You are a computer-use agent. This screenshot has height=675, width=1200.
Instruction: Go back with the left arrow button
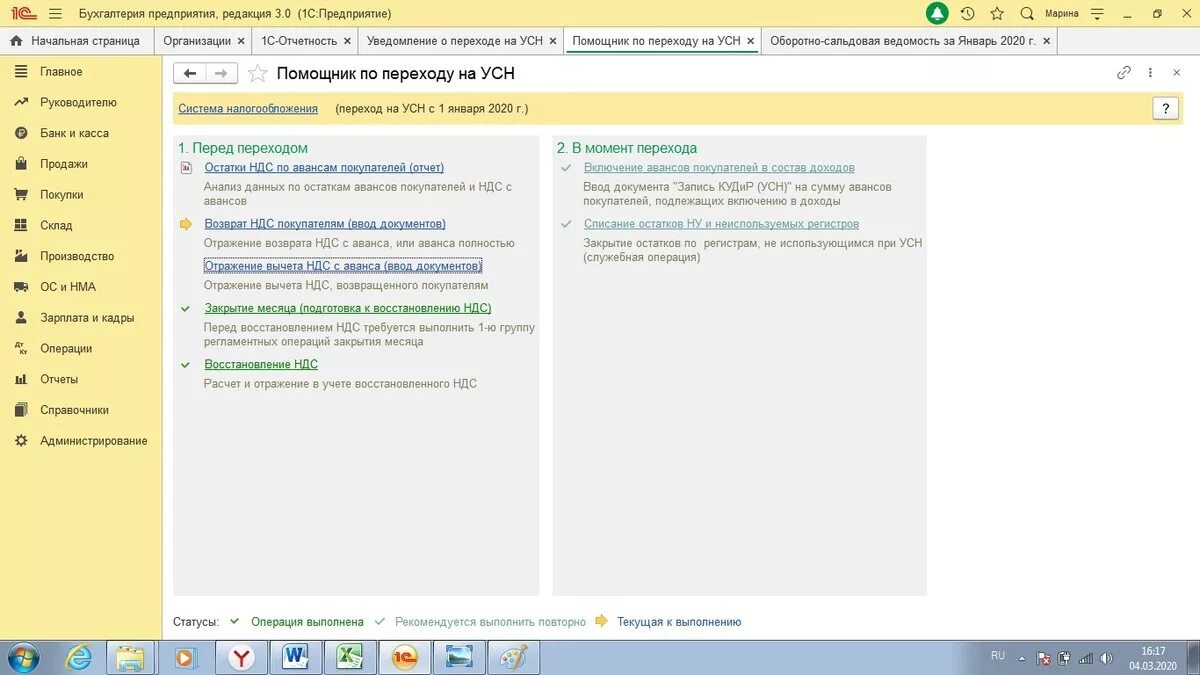190,73
